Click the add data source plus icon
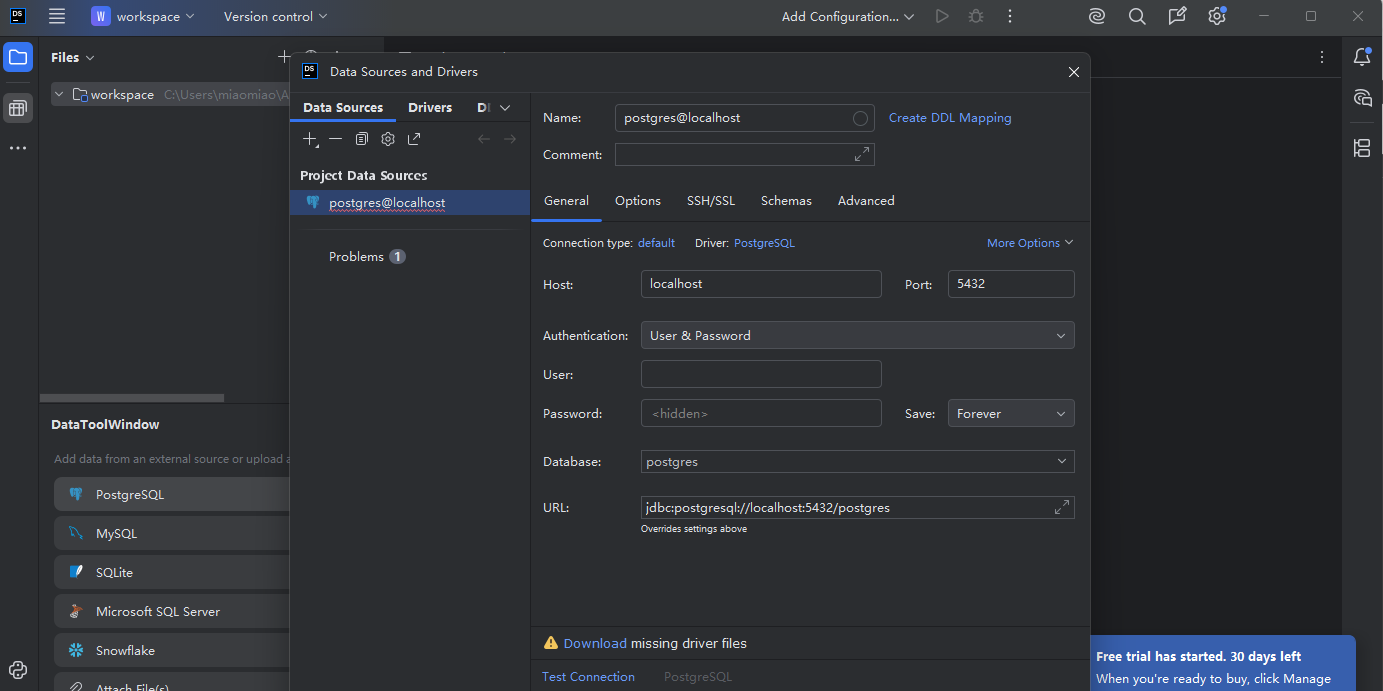The image size is (1383, 691). pos(310,139)
